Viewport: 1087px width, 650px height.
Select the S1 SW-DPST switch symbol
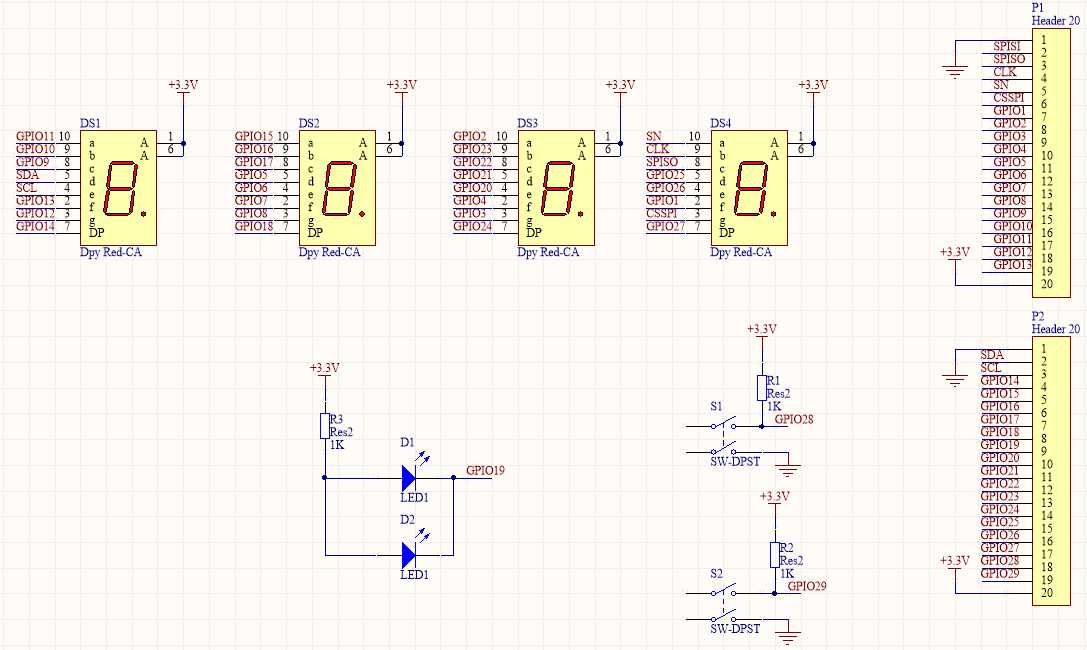tap(723, 439)
